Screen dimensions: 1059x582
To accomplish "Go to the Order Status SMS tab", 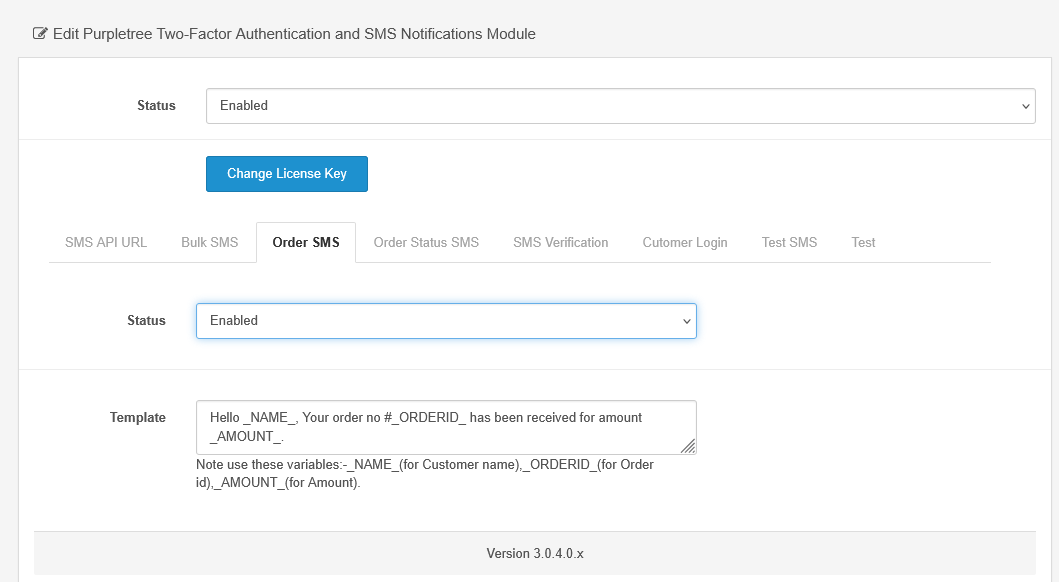I will click(426, 243).
